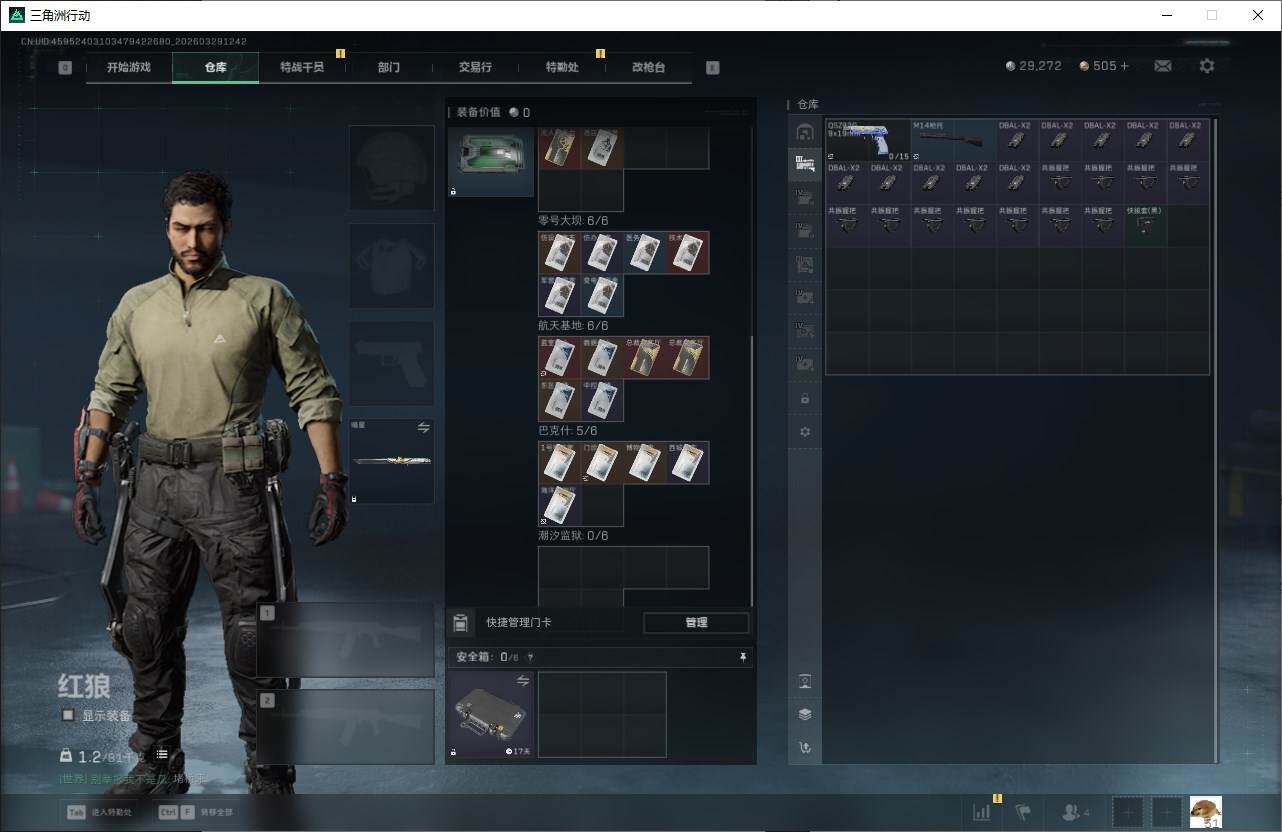Go to the 交易行 tab

coord(475,67)
